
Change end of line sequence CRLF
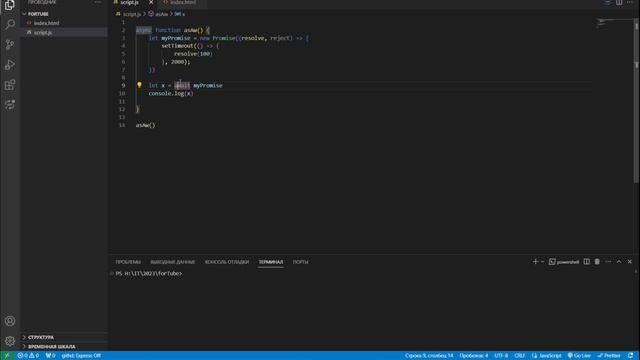[519, 356]
